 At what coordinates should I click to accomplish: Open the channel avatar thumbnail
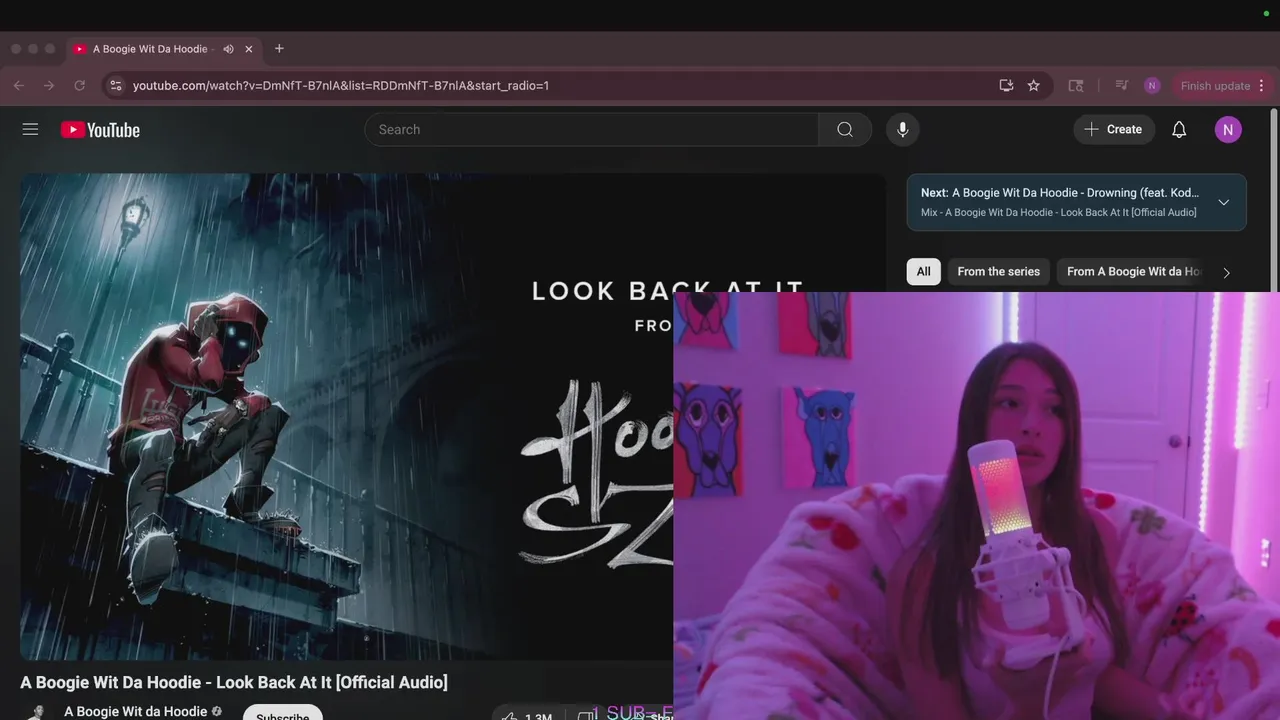[38, 712]
